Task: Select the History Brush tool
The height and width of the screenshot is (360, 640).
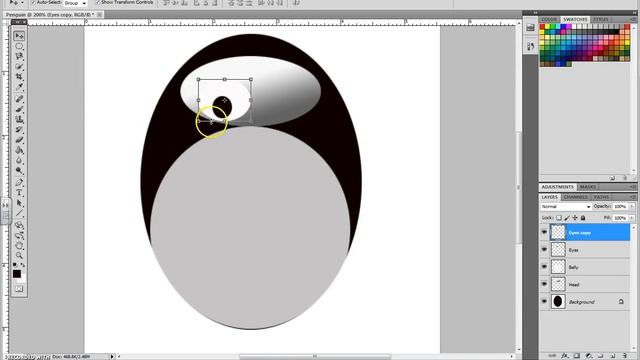Action: (19, 130)
